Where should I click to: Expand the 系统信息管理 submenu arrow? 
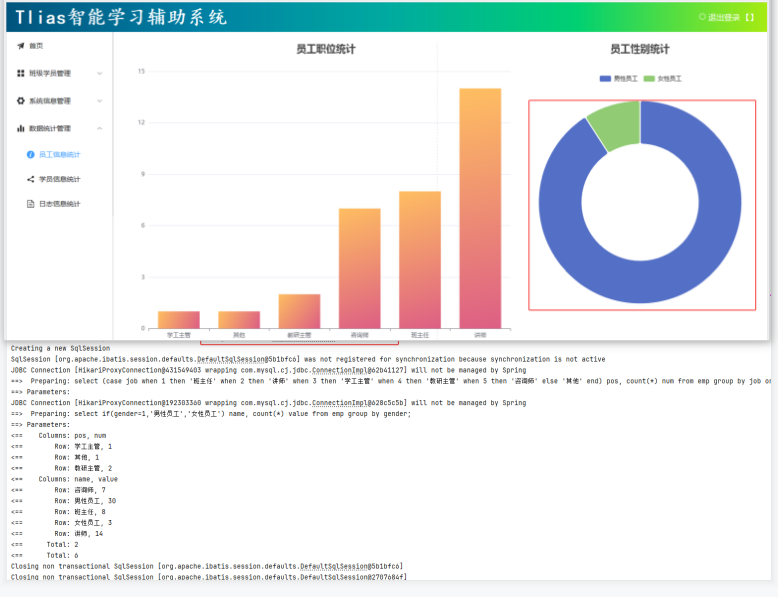99,101
